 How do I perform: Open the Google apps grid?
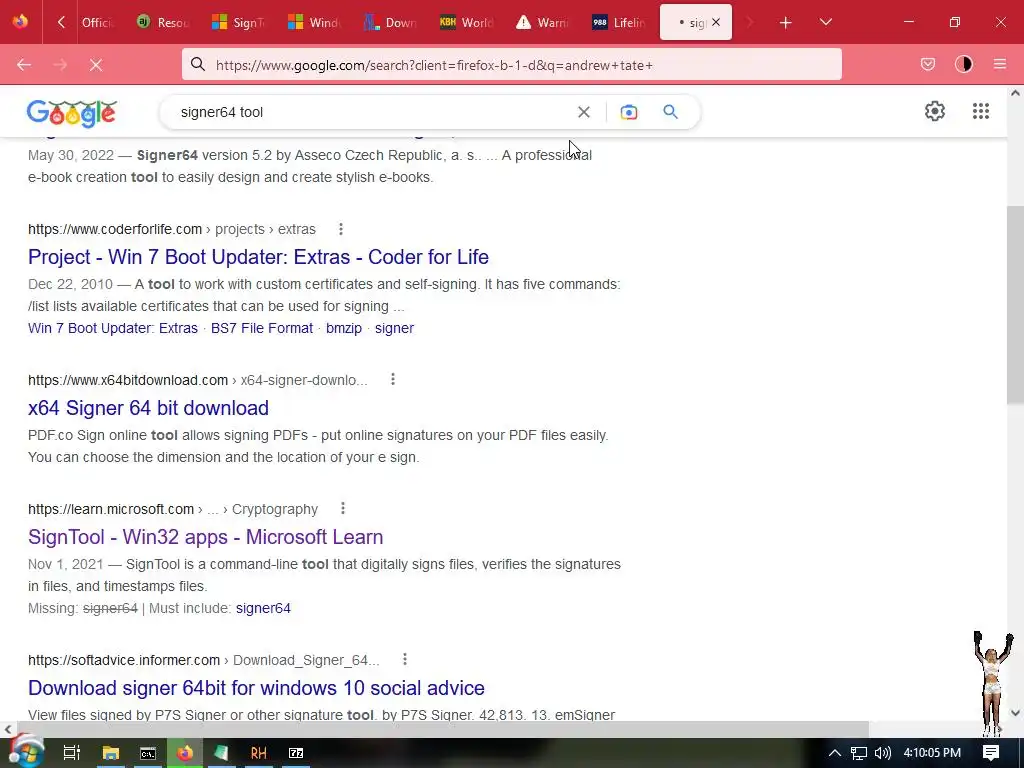(x=981, y=111)
